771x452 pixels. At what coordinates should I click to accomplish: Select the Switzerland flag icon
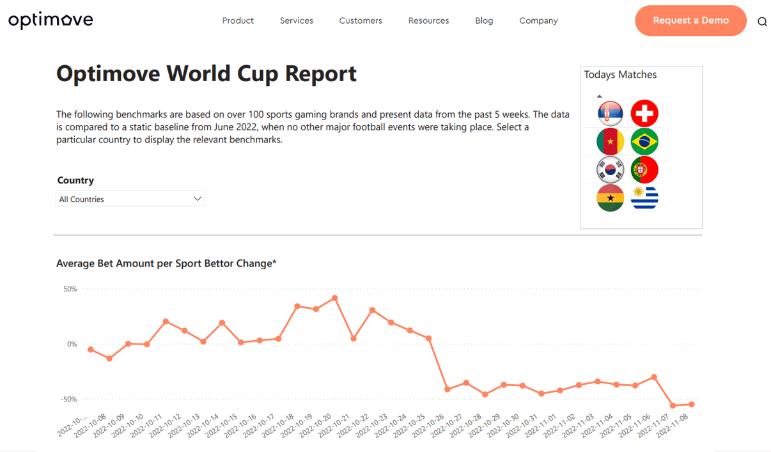click(644, 113)
